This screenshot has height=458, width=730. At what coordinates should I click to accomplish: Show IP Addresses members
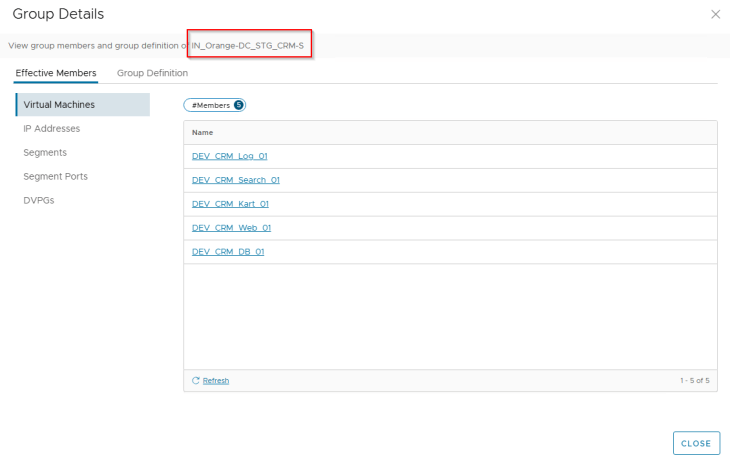[52, 128]
